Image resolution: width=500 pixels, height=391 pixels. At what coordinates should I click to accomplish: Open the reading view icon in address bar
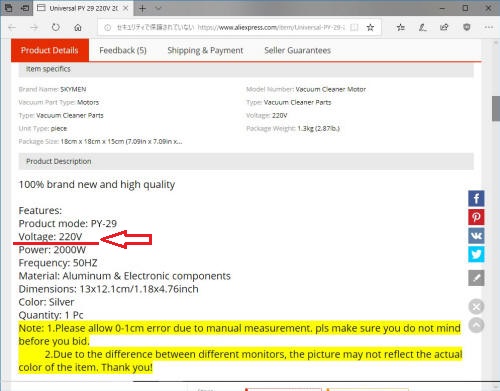354,27
